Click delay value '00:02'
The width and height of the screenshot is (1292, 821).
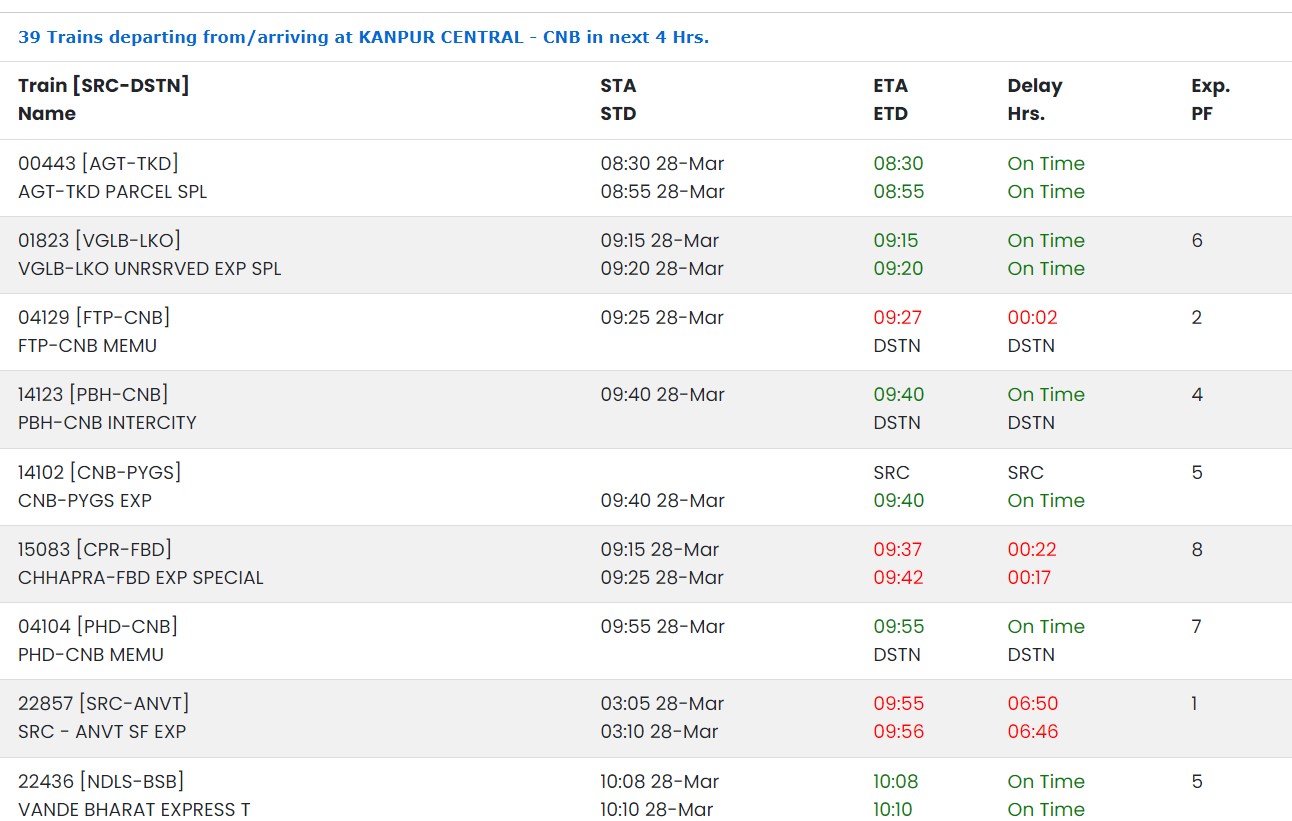pos(1032,318)
